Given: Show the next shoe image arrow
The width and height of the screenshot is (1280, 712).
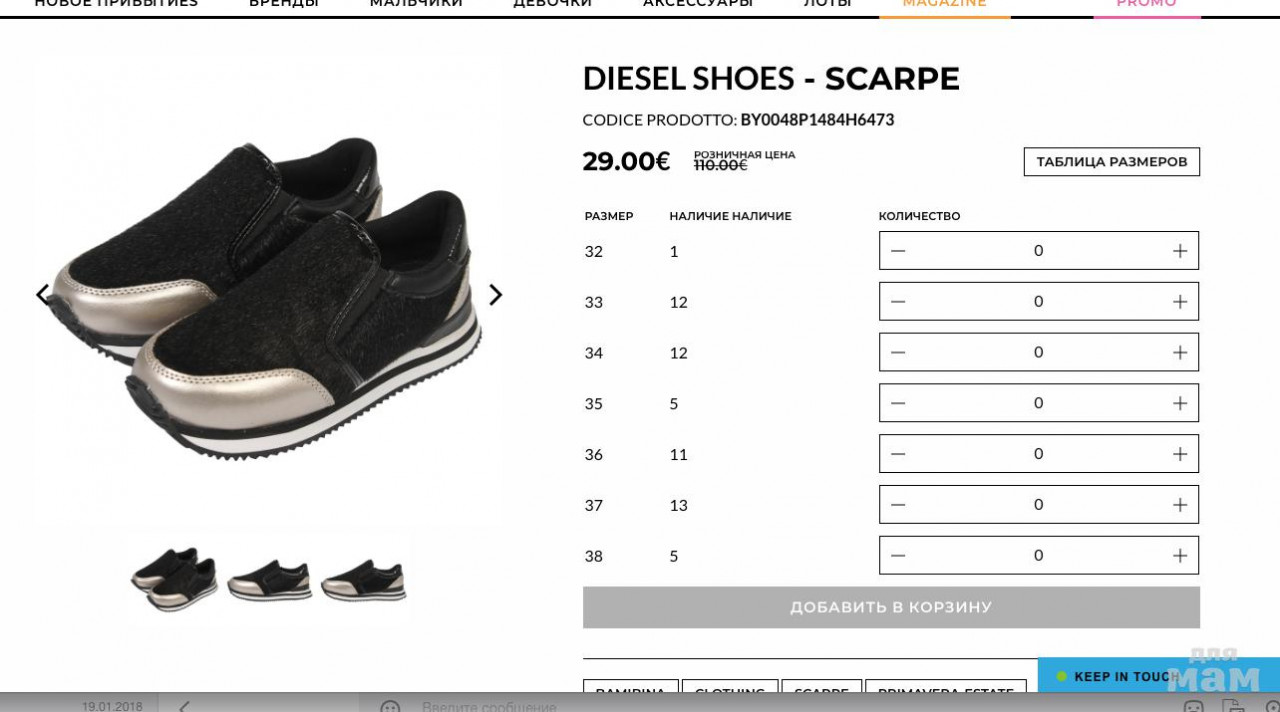Looking at the screenshot, I should [x=495, y=295].
